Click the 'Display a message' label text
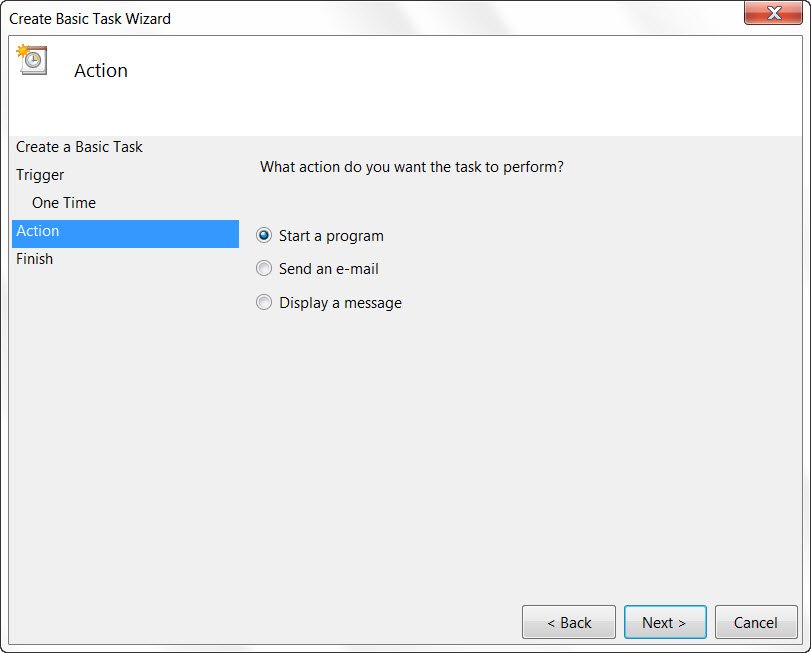The image size is (811, 653). coord(340,303)
